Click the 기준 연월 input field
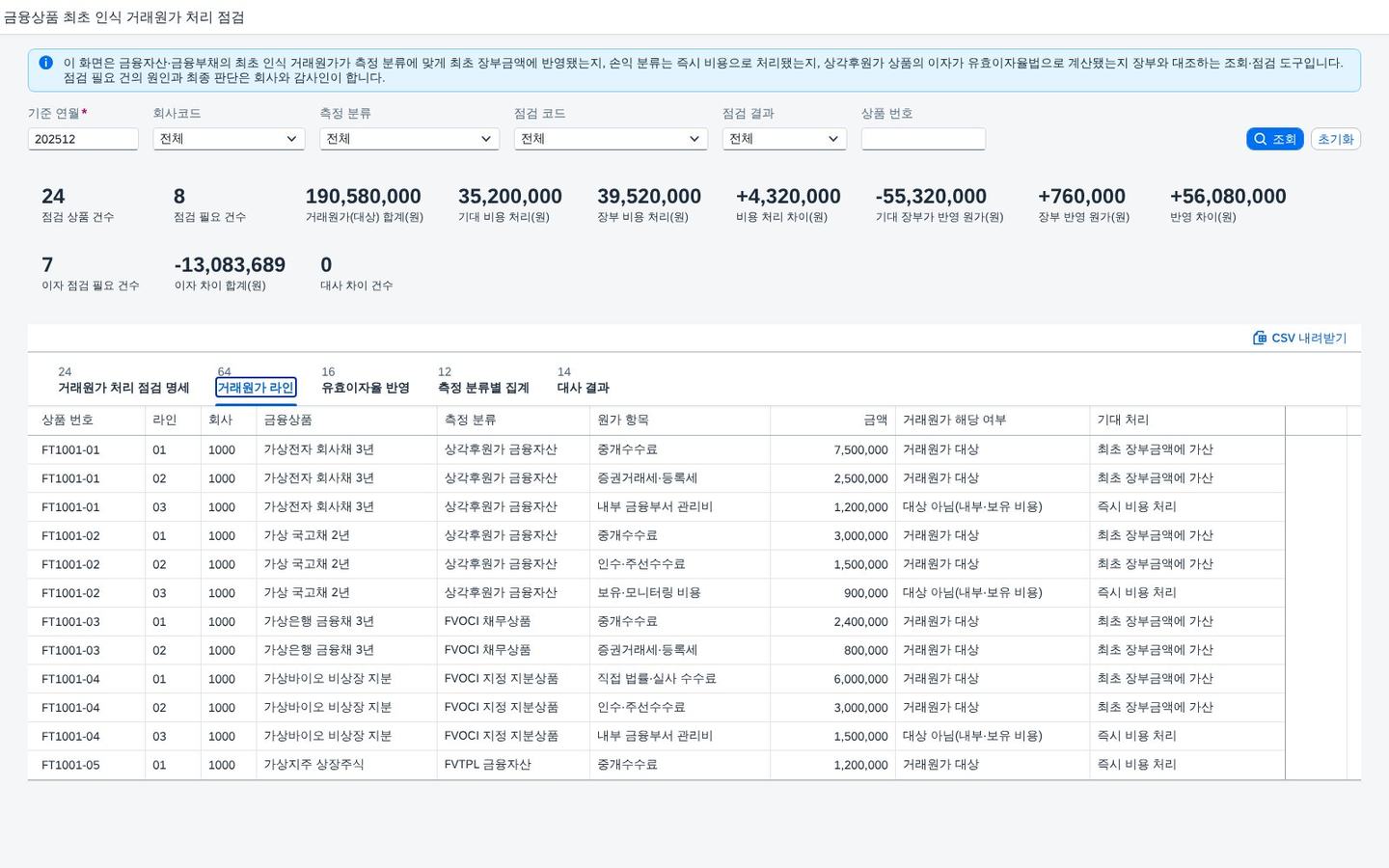This screenshot has height=868, width=1389. click(83, 139)
